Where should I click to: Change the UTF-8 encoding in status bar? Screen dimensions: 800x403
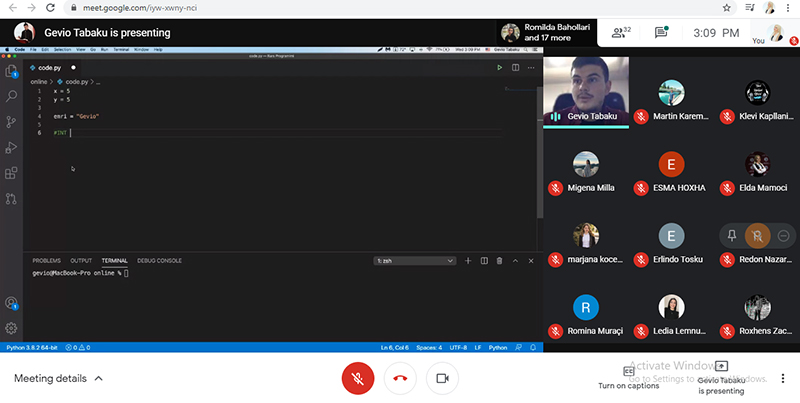click(458, 347)
